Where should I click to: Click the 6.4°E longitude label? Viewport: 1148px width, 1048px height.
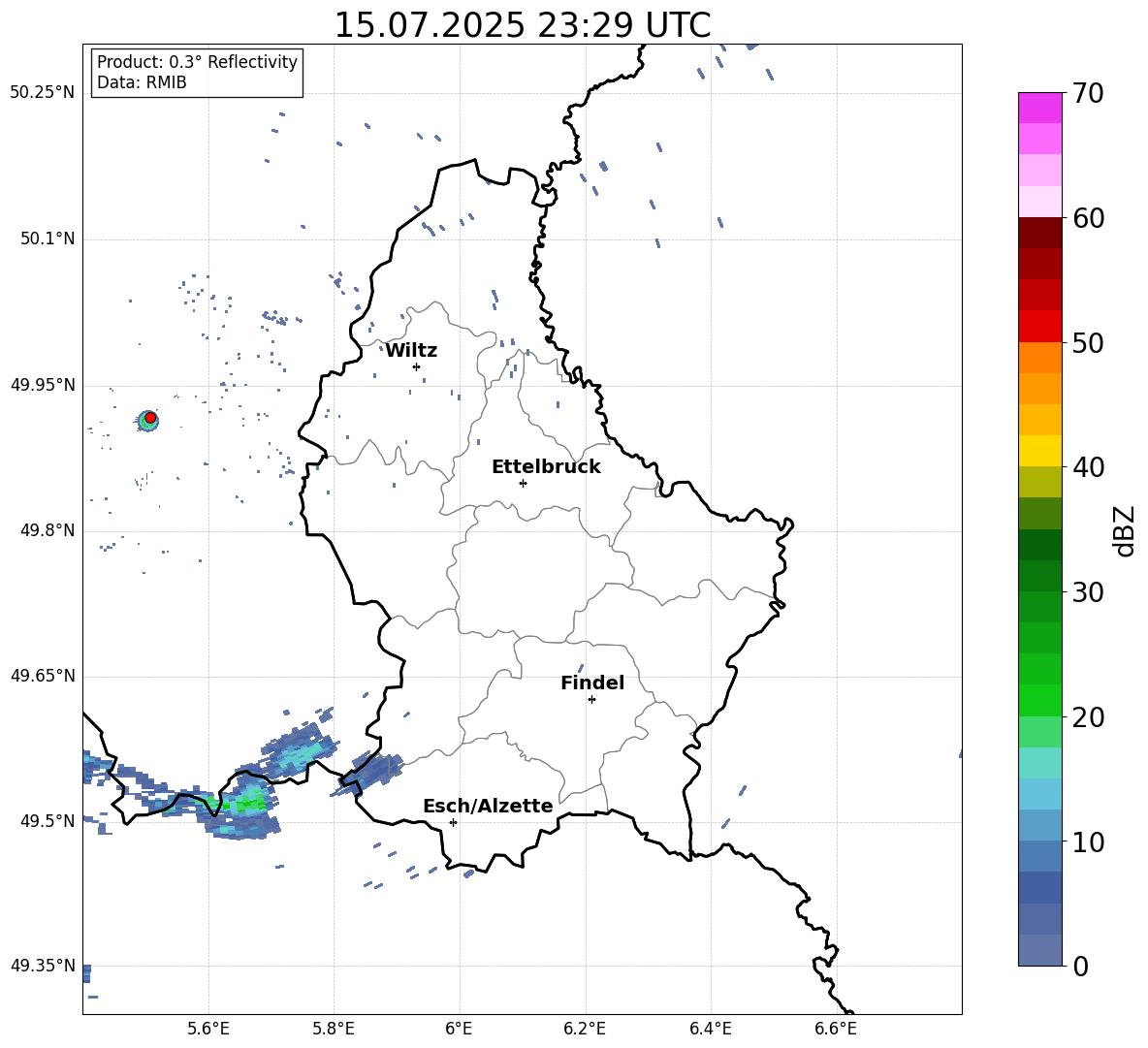point(710,1029)
